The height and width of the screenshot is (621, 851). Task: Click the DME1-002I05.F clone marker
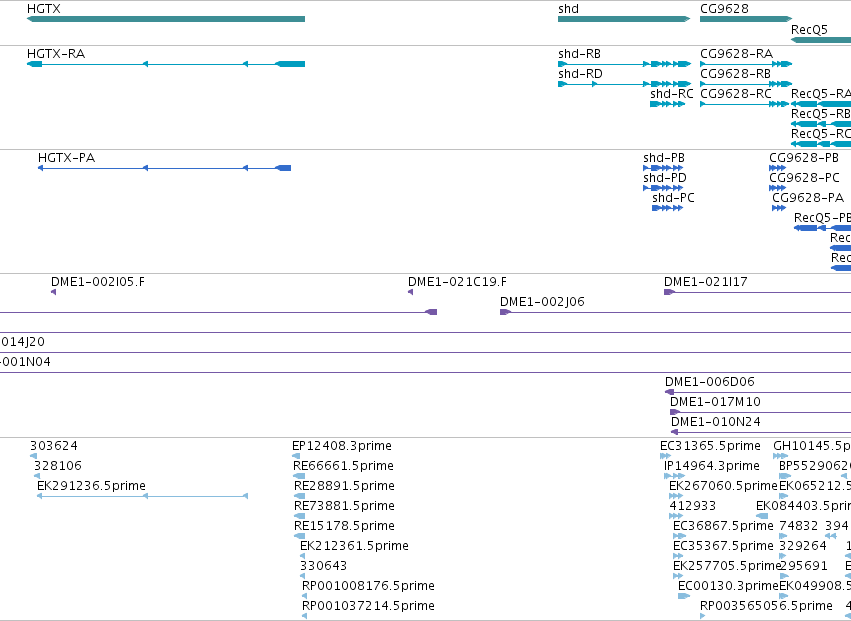[x=53, y=292]
